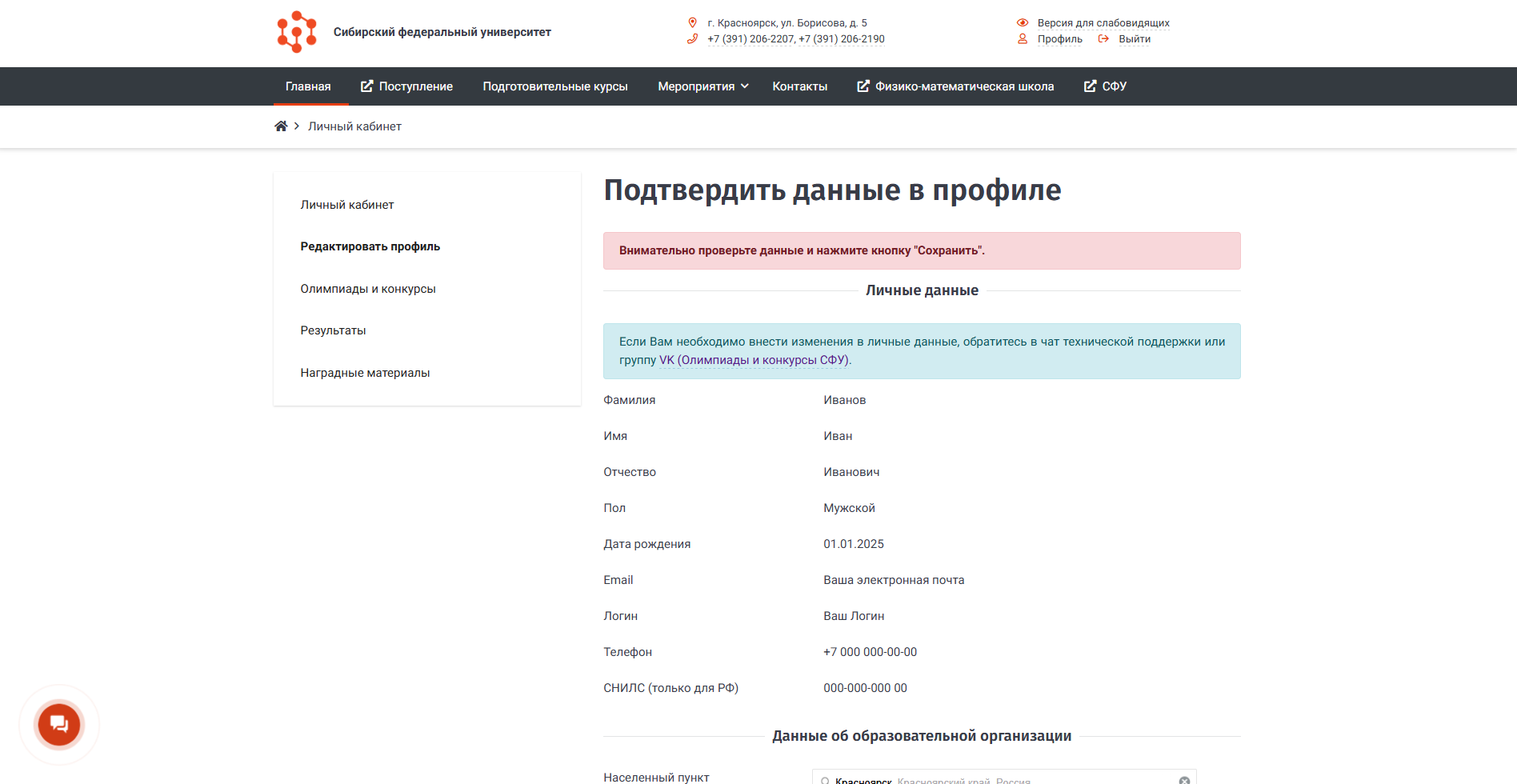This screenshot has width=1517, height=784.
Task: Open the Населенный пункт search field
Action: click(1000, 779)
